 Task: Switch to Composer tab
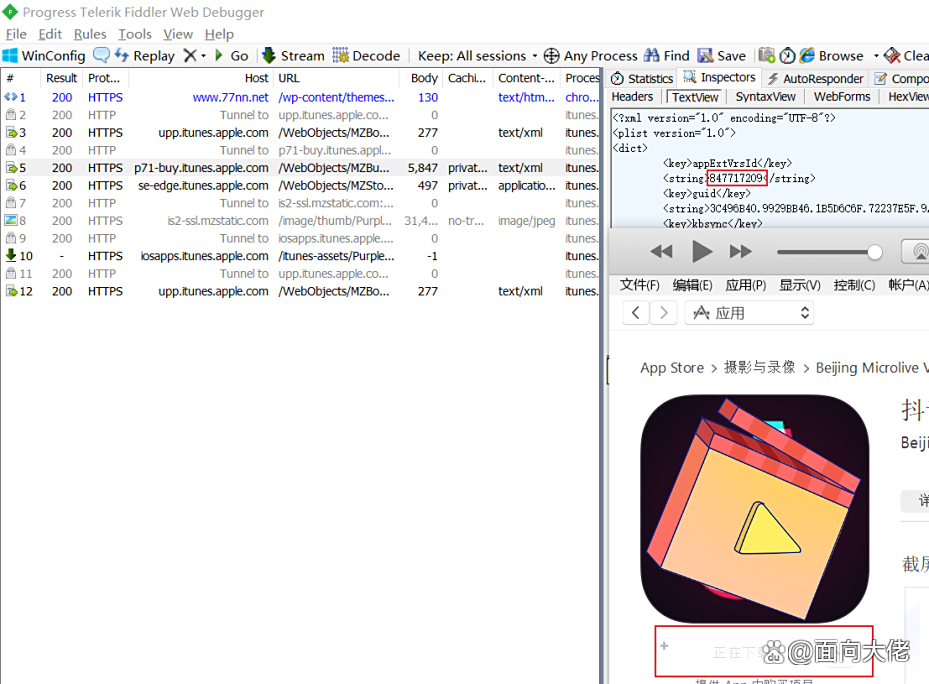pos(901,78)
